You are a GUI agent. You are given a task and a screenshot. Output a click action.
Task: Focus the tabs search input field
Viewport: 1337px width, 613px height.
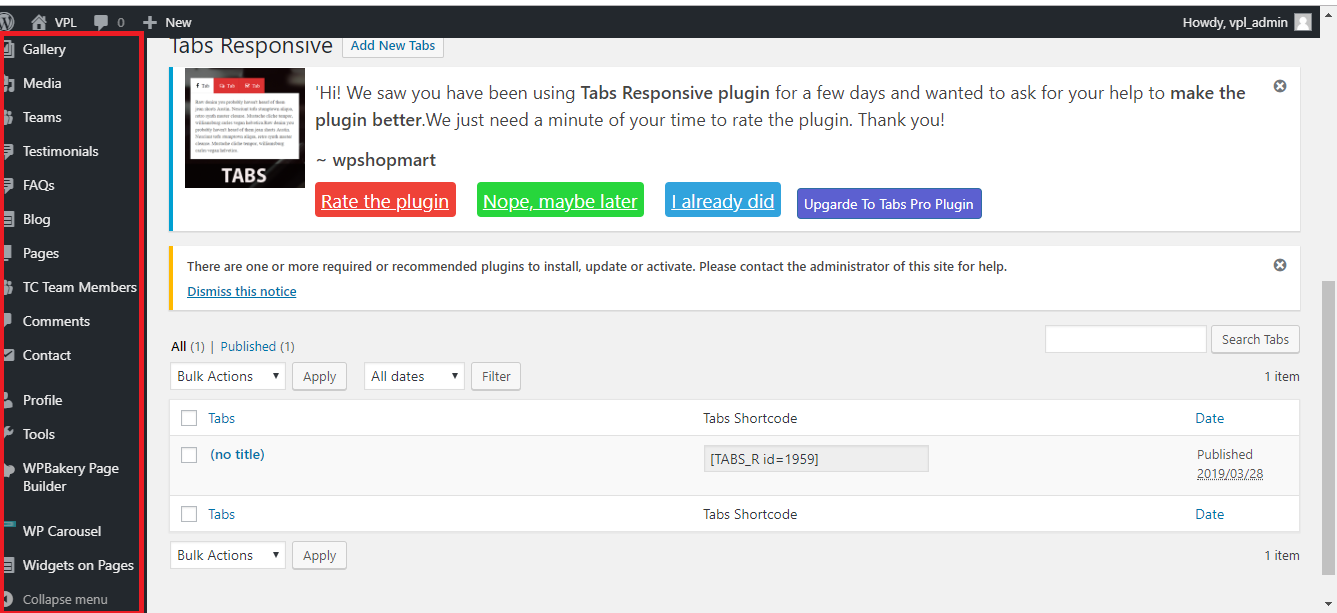point(1126,339)
